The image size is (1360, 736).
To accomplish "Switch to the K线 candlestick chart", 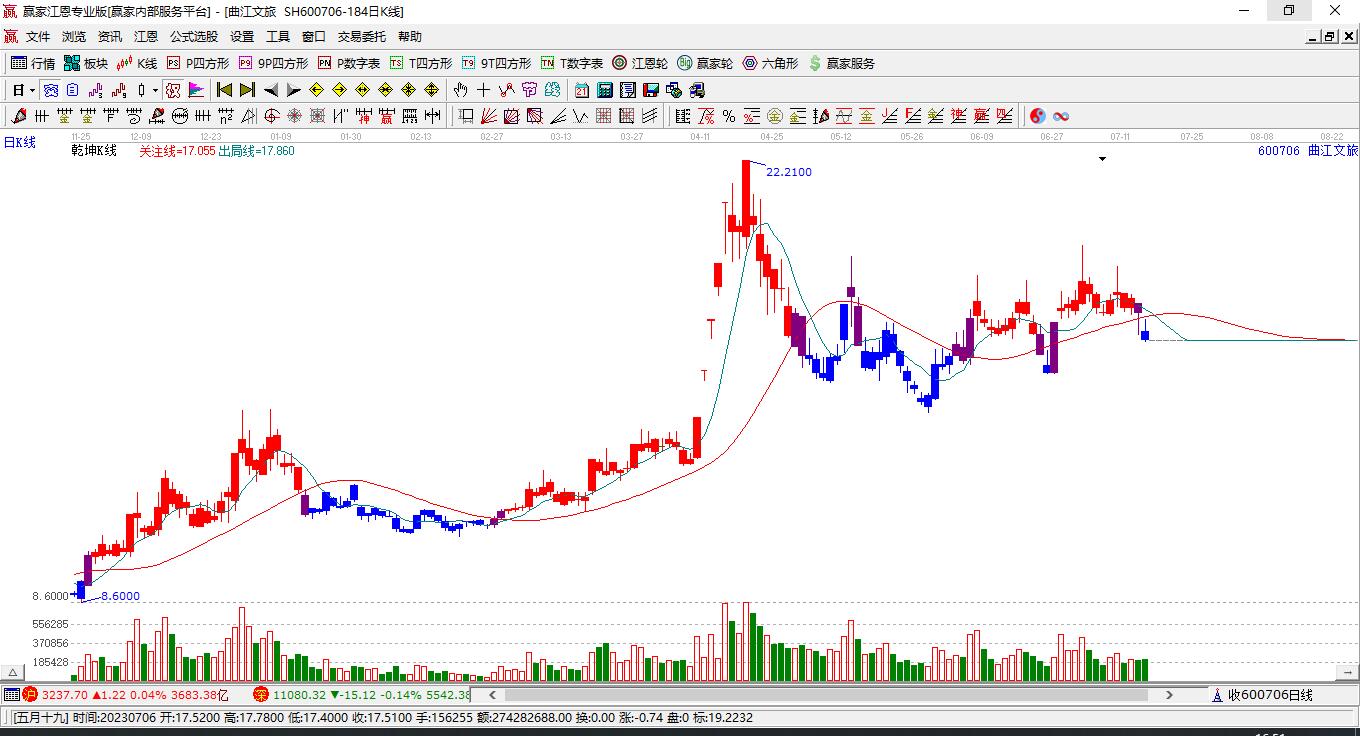I will coord(137,63).
